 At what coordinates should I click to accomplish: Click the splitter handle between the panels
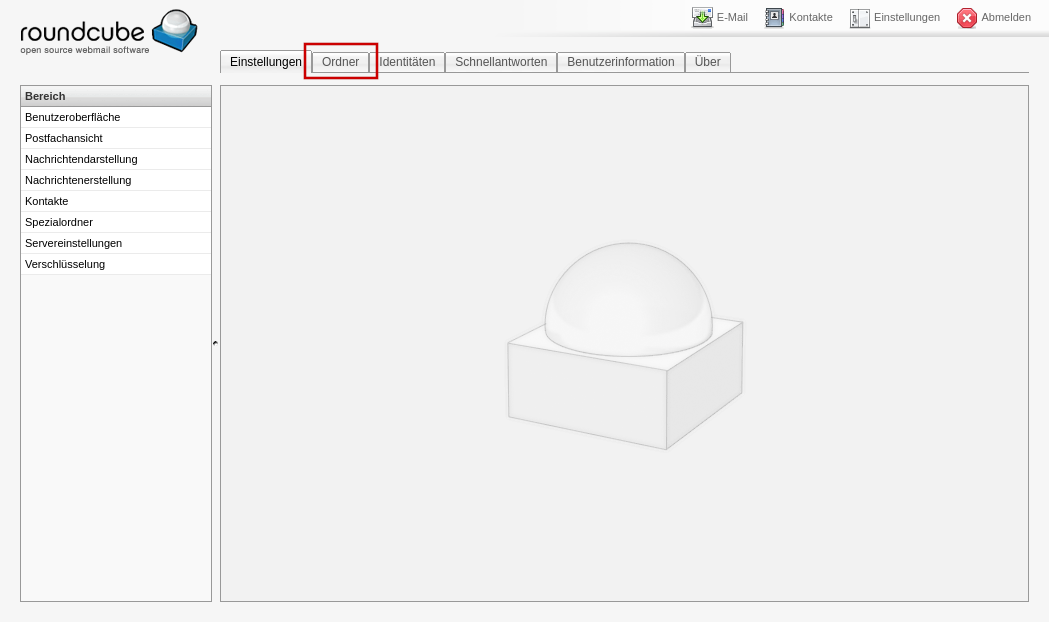pos(215,343)
